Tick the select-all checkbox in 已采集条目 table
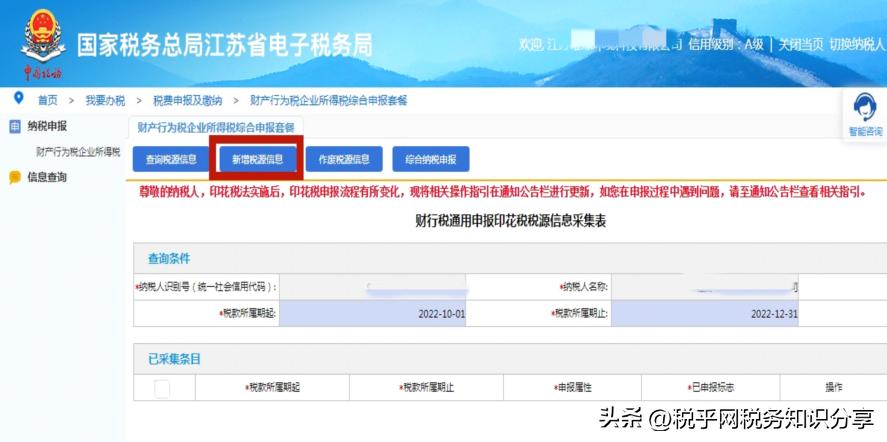The width and height of the screenshot is (887, 442). [x=162, y=388]
